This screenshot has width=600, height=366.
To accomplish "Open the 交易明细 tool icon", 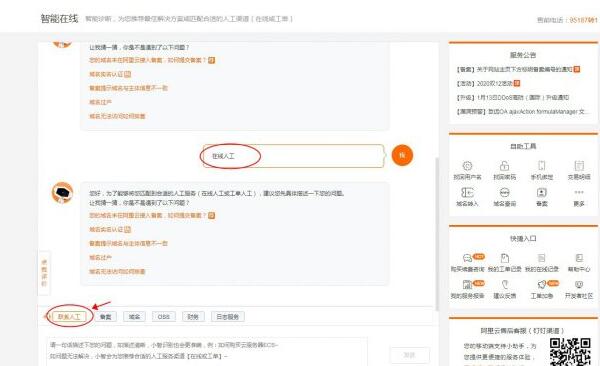I will tap(579, 166).
